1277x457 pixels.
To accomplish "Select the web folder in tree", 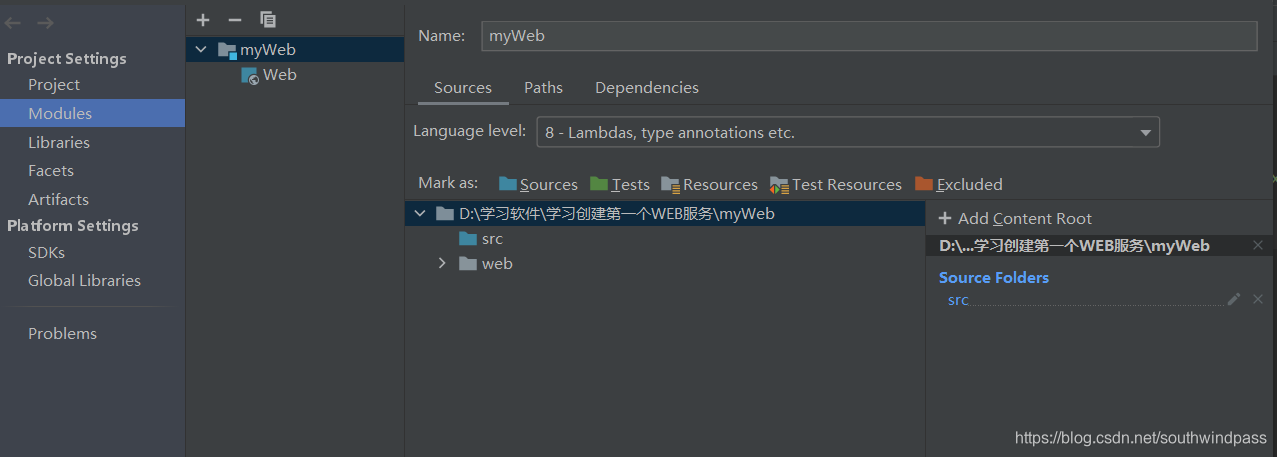I will point(486,264).
